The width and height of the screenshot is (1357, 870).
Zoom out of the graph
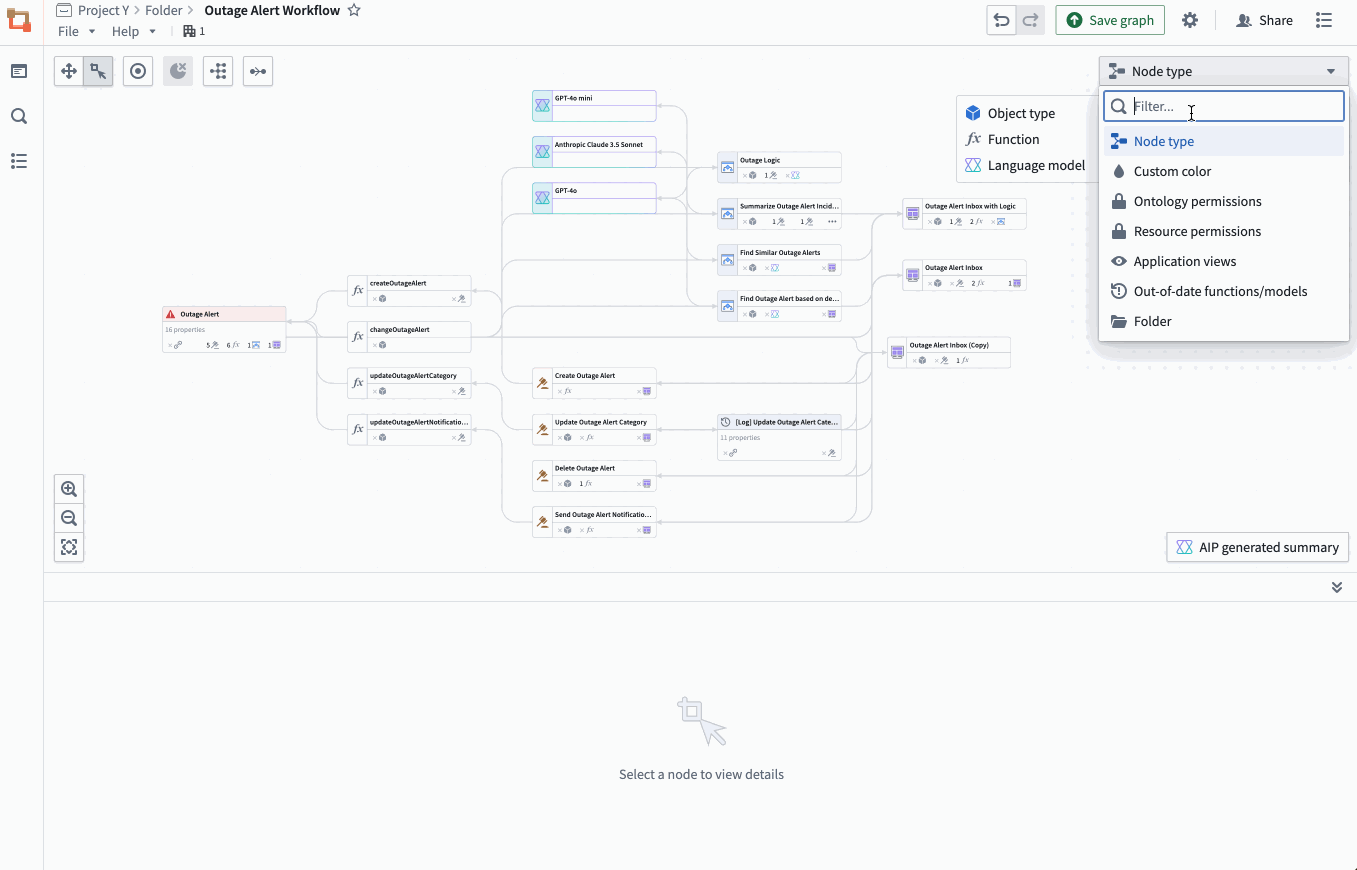point(69,518)
